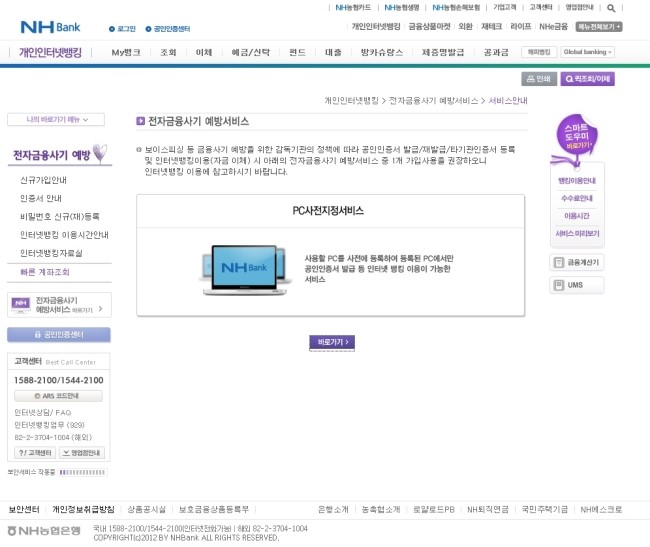
Task: Click the 해피뱅킹 button
Action: click(539, 52)
